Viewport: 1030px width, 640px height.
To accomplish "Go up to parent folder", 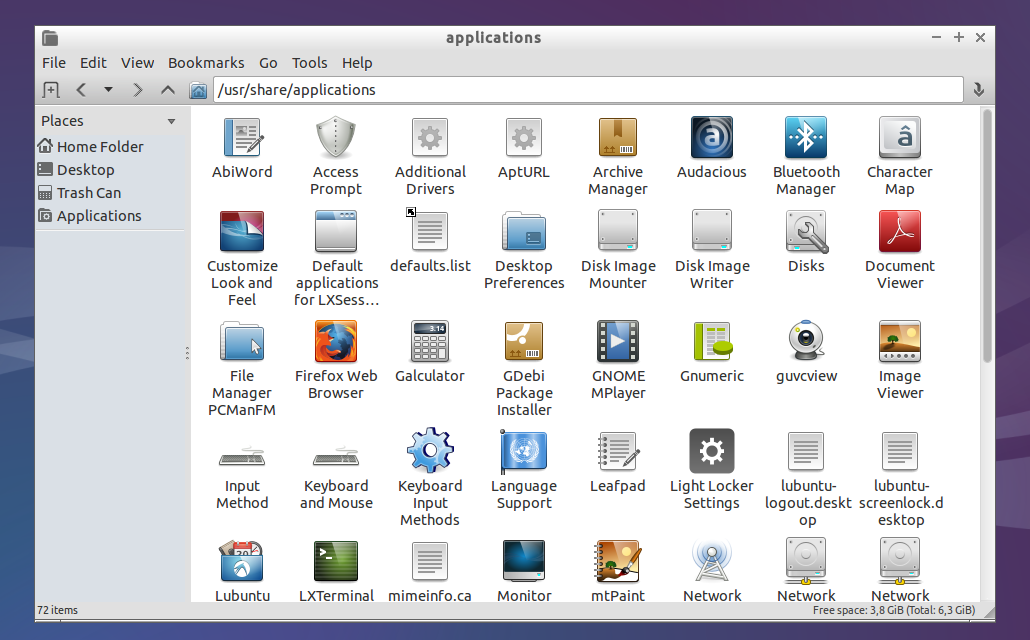I will click(x=168, y=89).
